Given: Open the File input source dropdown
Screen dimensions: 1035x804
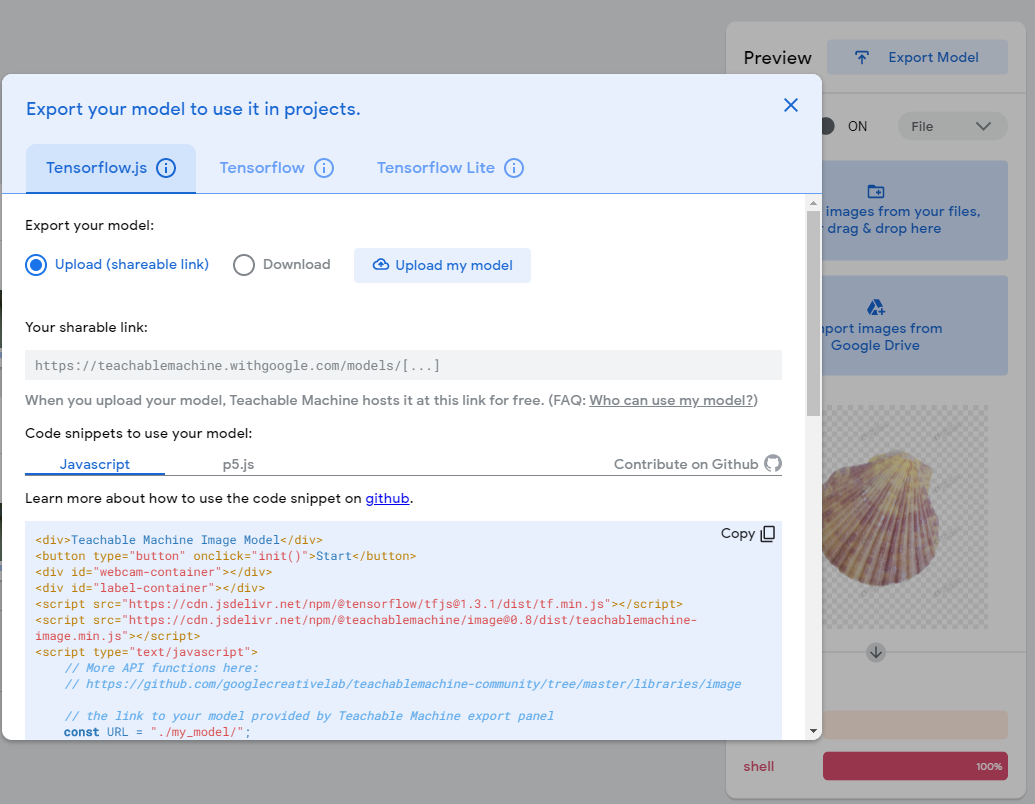Looking at the screenshot, I should coord(952,126).
